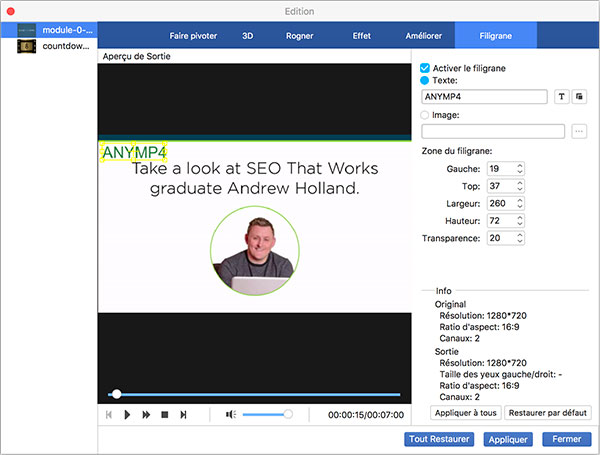Screen dimensions: 600x455
Task: Jump to the previous frame icon
Action: point(108,414)
